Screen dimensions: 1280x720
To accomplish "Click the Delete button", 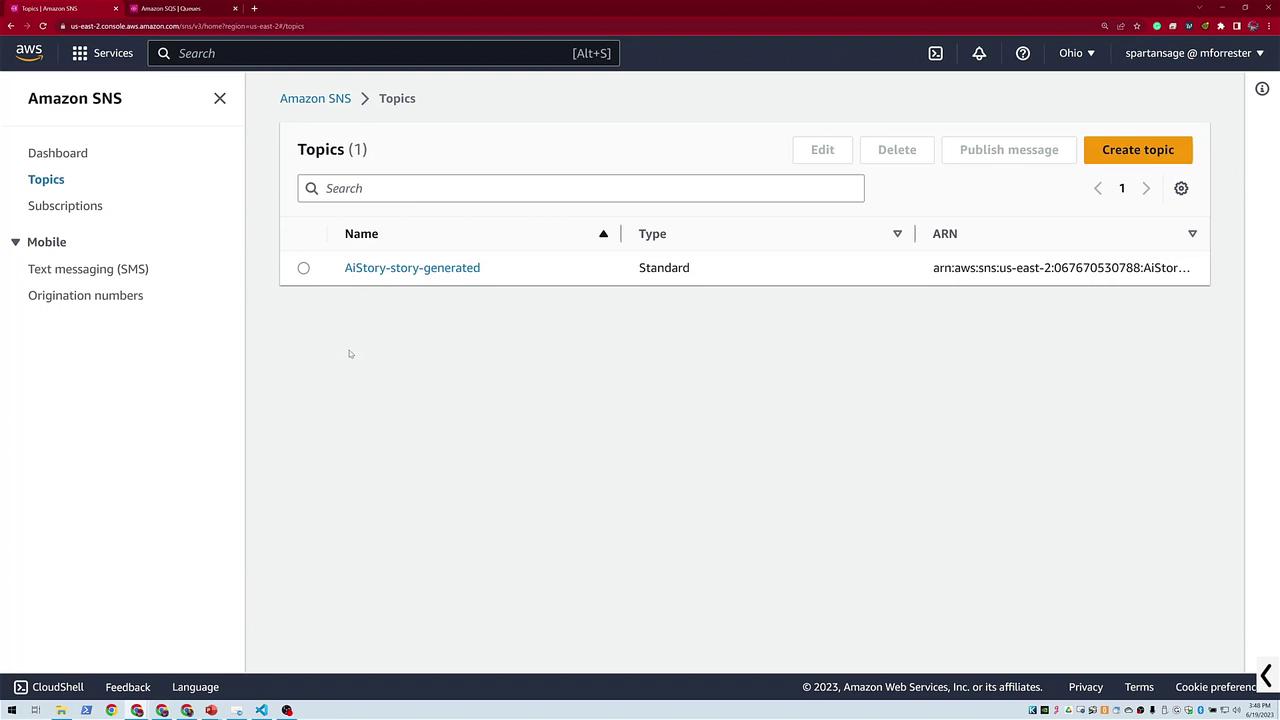I will pyautogui.click(x=897, y=150).
